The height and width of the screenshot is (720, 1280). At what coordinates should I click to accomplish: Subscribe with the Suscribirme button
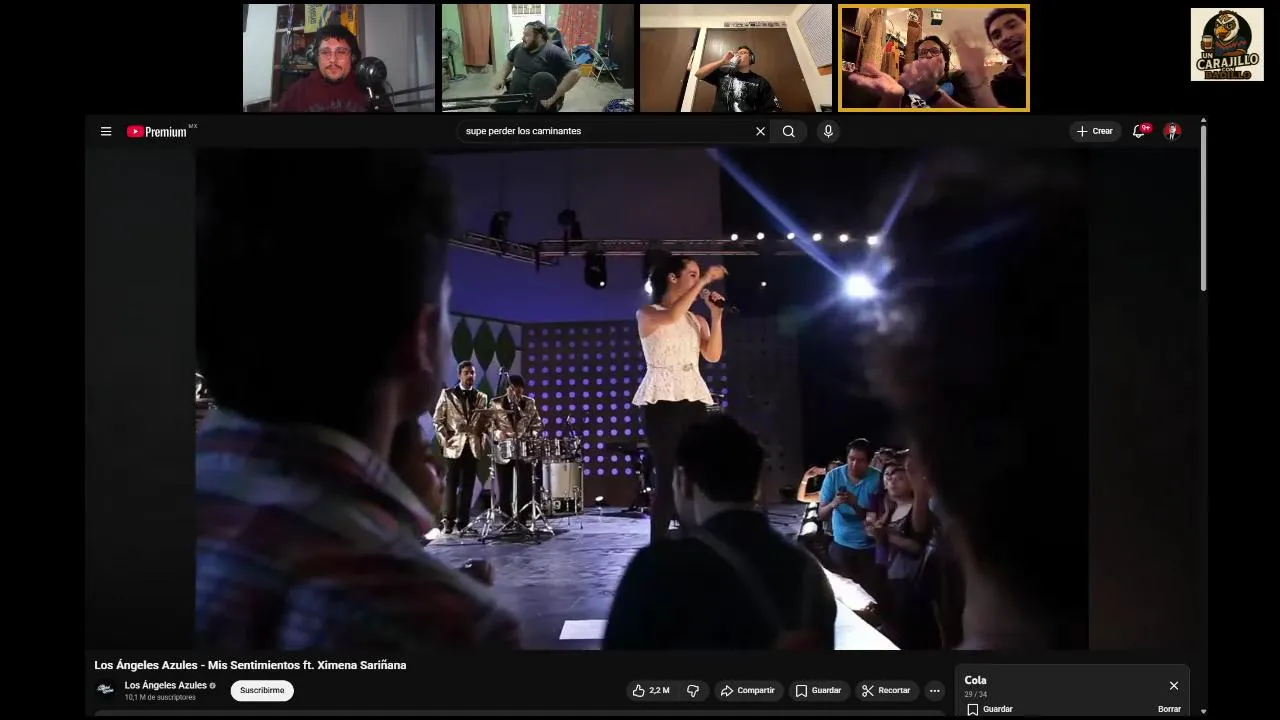[262, 690]
